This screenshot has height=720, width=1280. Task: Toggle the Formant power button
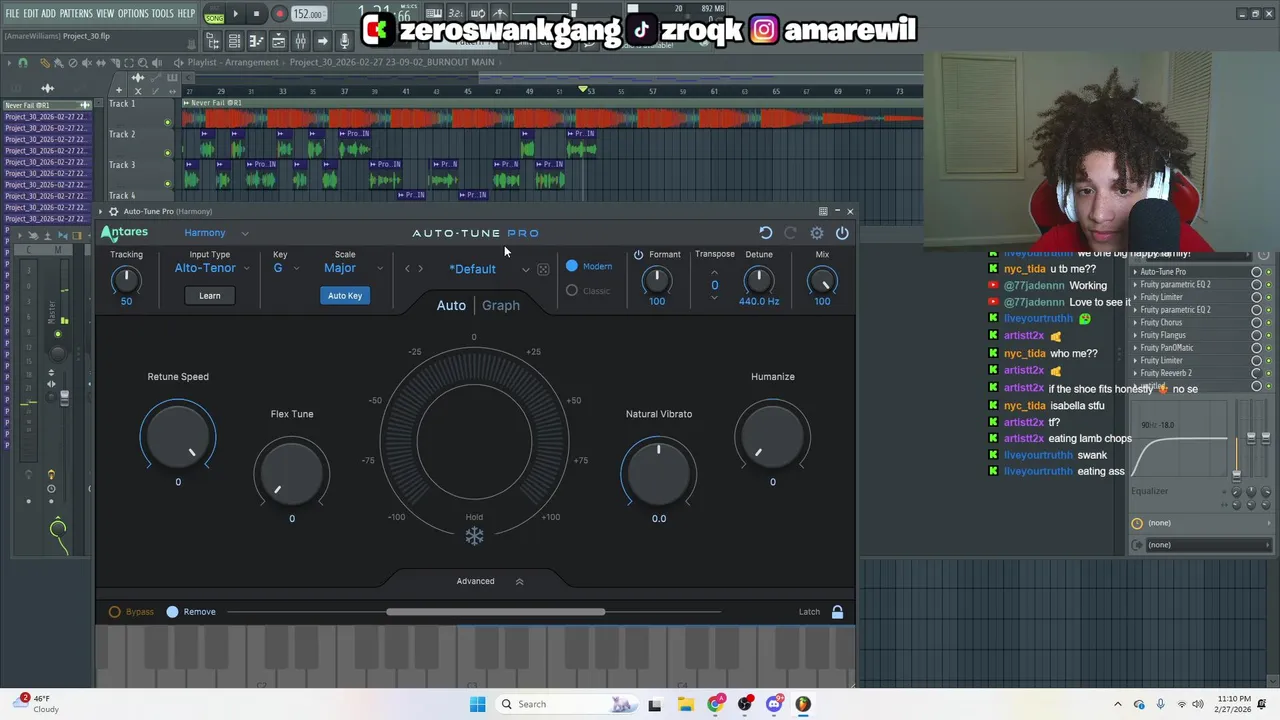tap(638, 254)
